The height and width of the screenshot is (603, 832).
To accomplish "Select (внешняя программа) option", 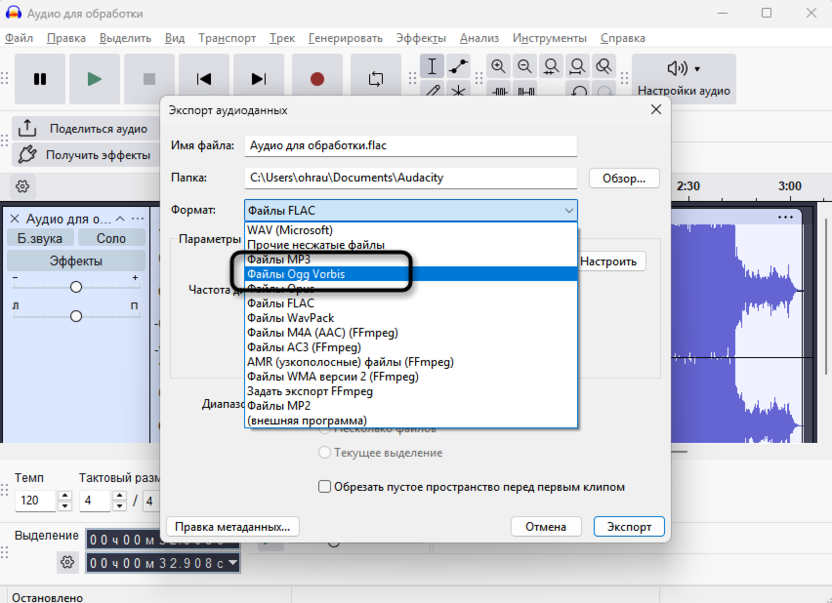I will click(x=411, y=420).
